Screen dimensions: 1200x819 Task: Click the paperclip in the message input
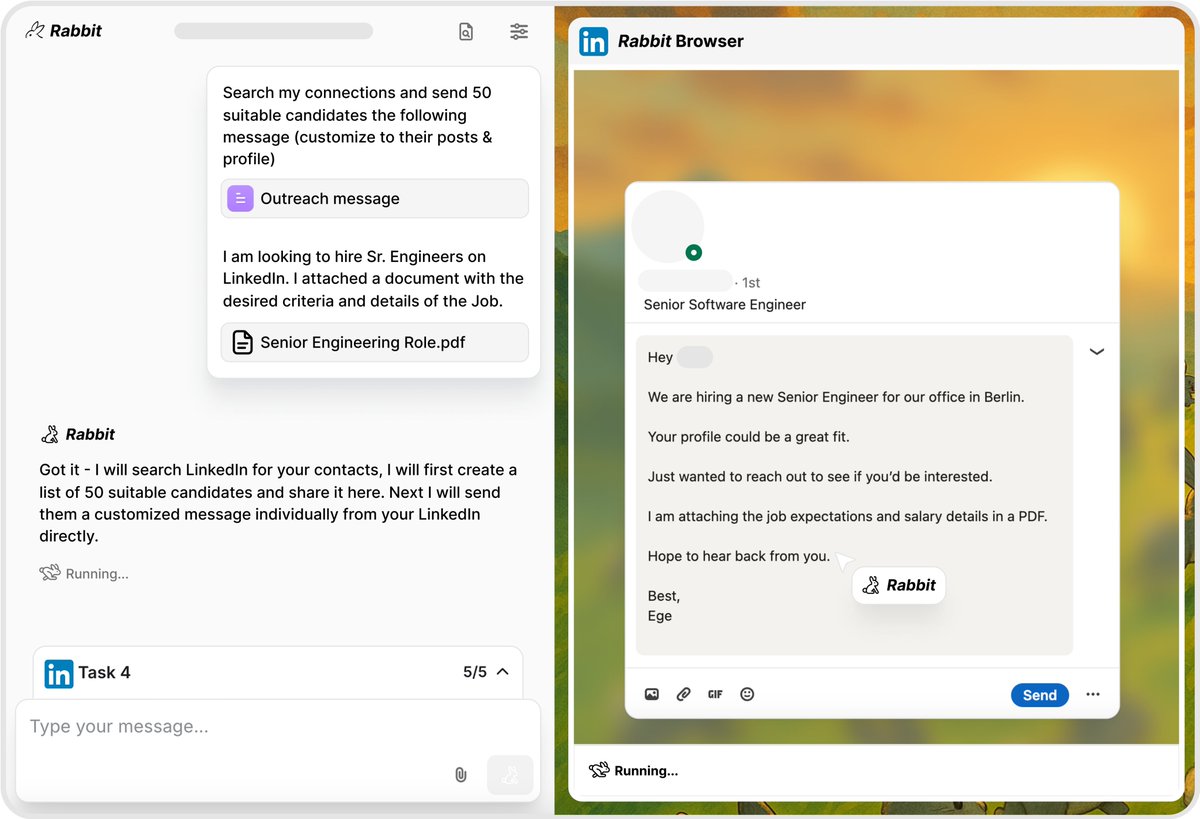pyautogui.click(x=461, y=774)
